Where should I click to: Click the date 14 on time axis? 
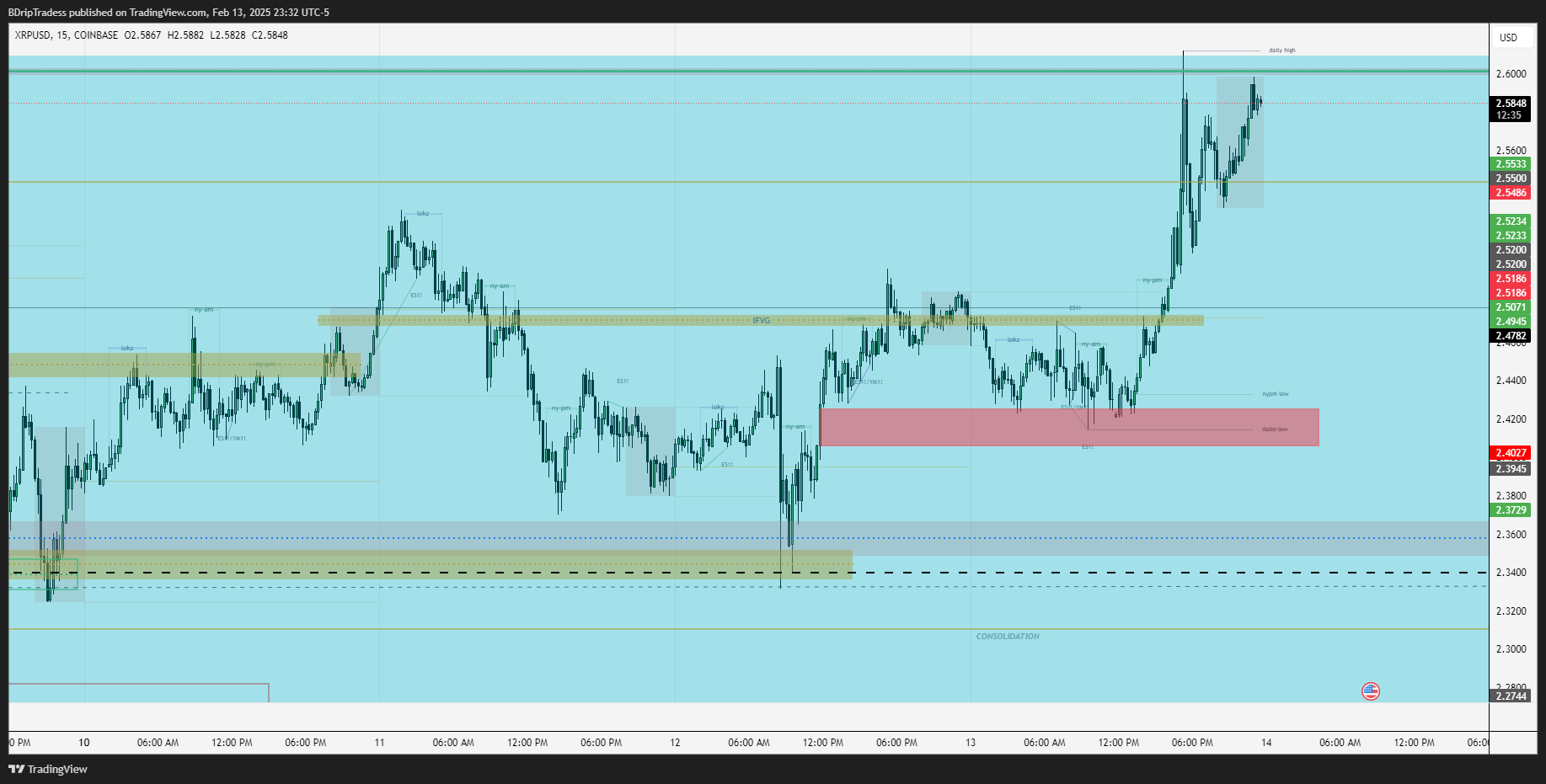1266,743
